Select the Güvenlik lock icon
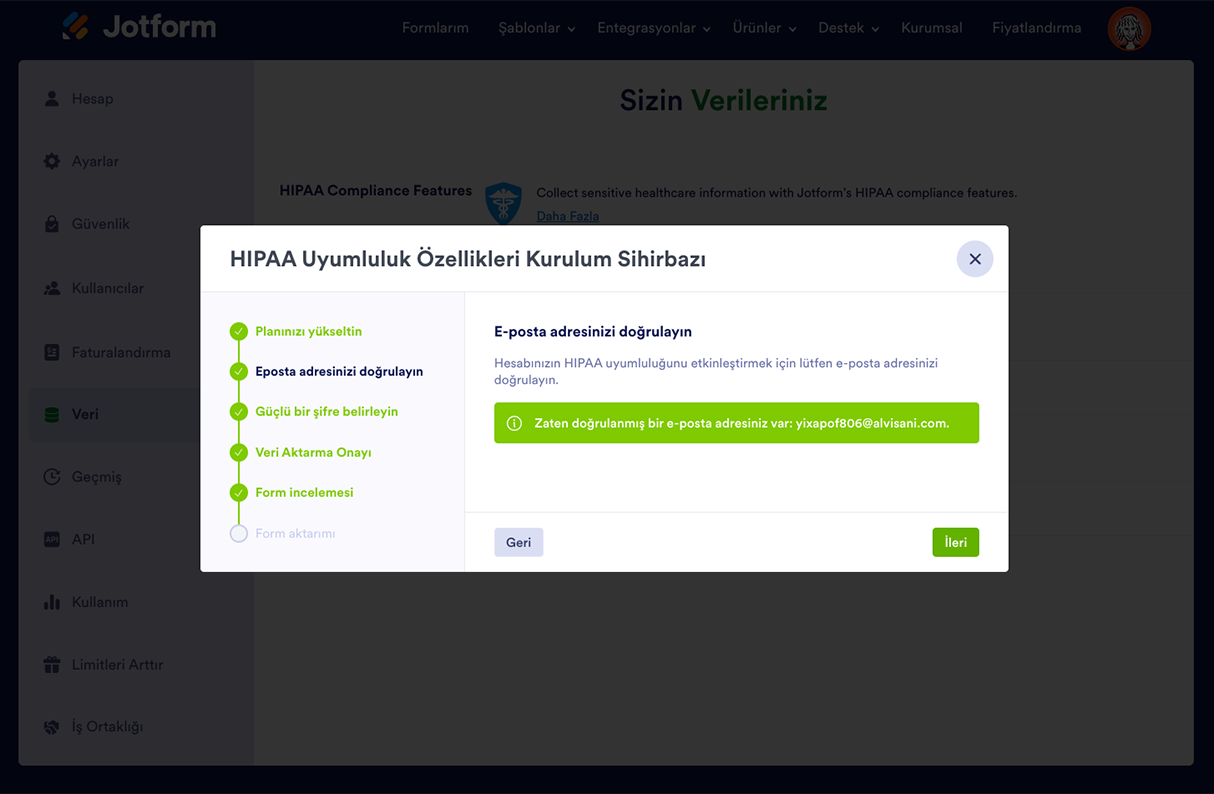The height and width of the screenshot is (794, 1214). (52, 224)
